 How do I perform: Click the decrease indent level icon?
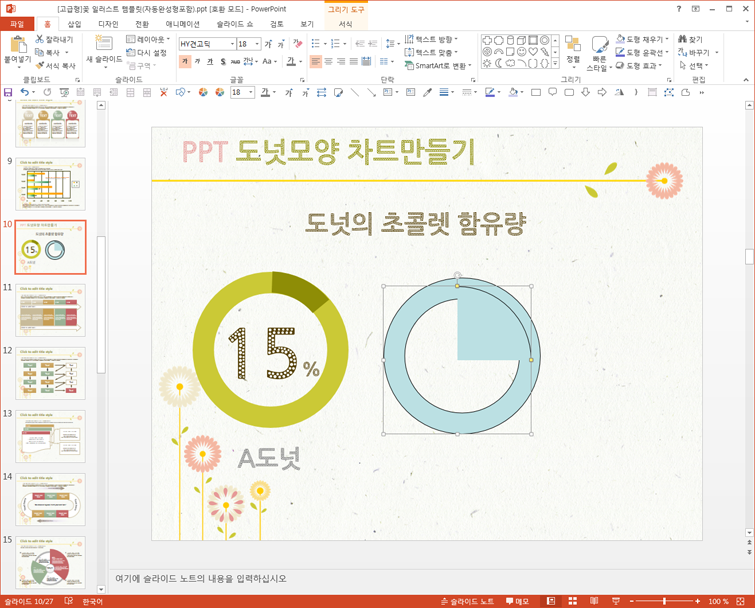[360, 44]
